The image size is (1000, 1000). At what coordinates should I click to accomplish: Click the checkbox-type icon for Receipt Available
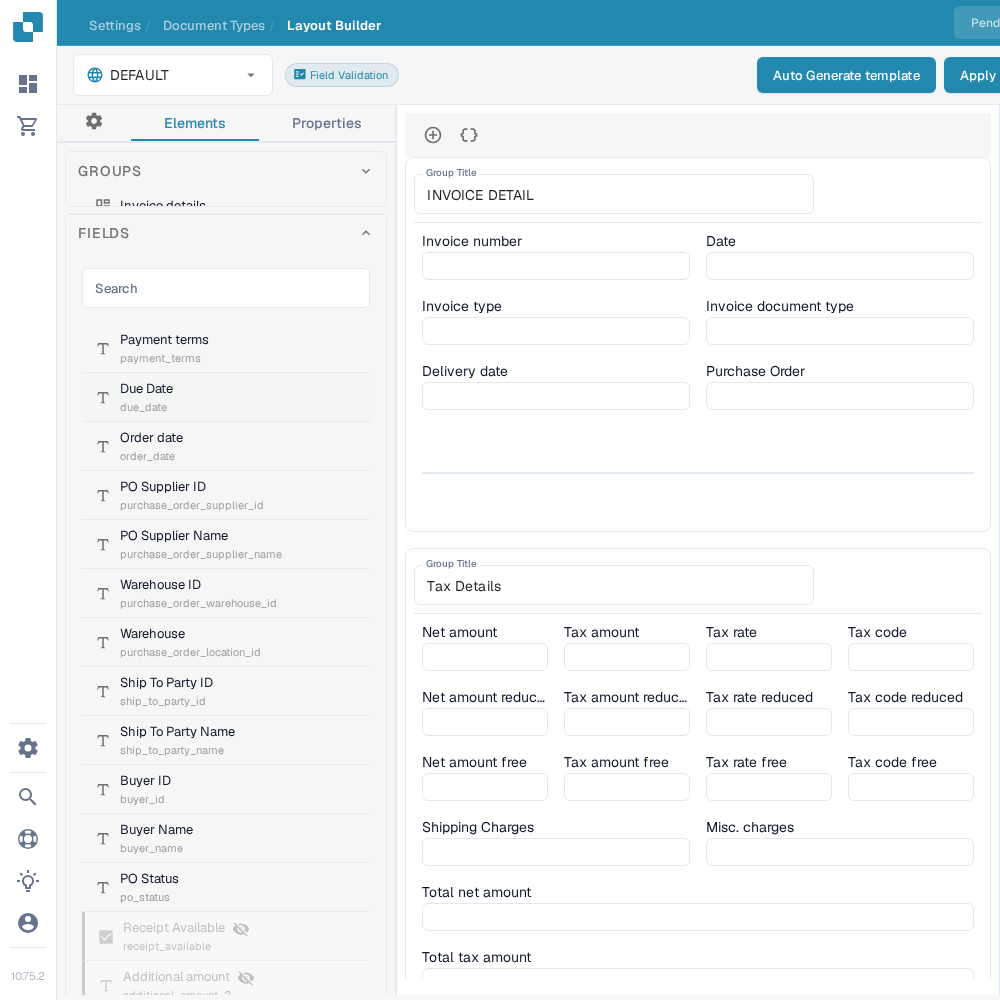106,937
